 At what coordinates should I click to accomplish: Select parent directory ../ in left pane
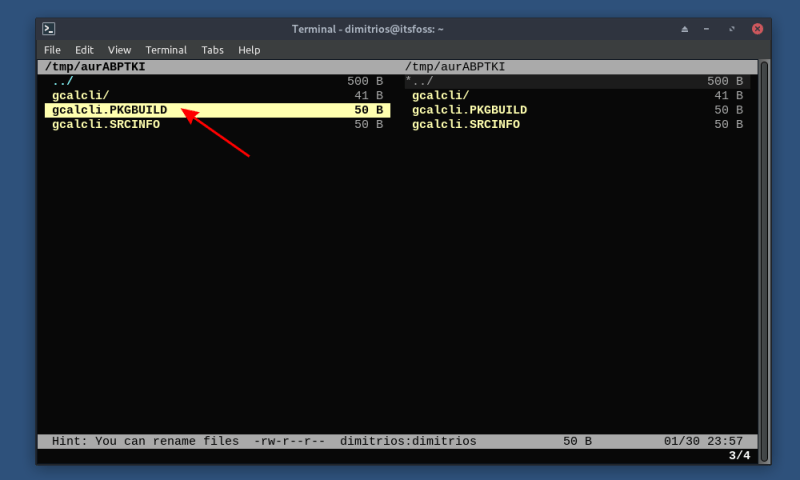217,81
